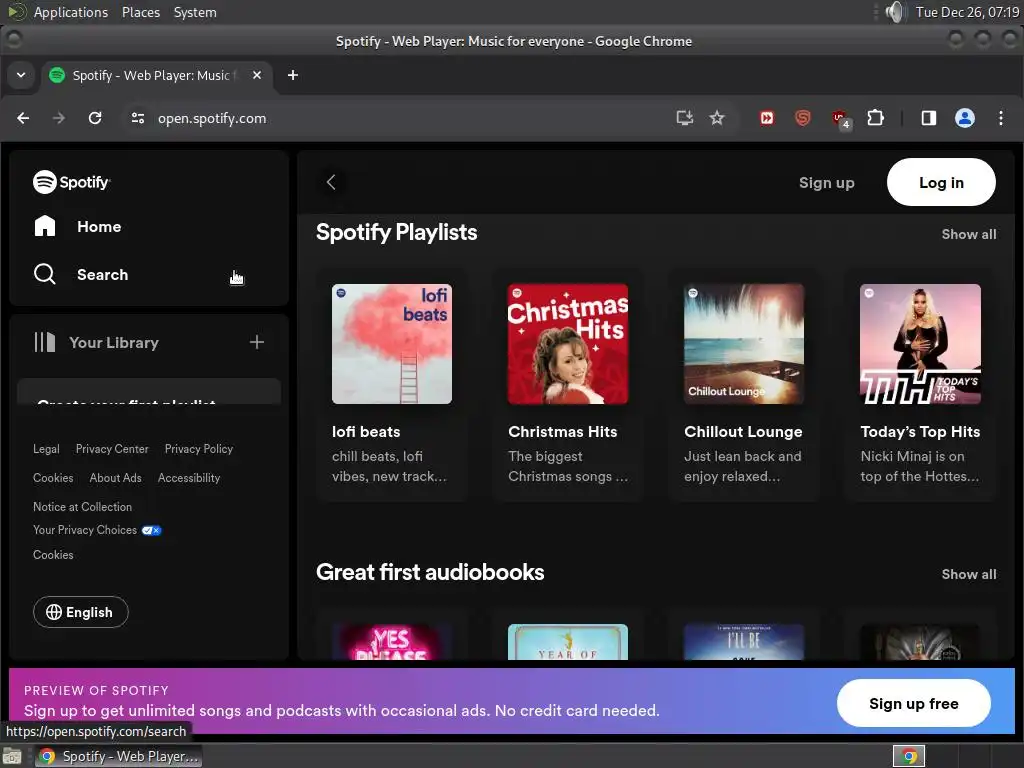Click the lofi beats title text
1024x768 pixels.
point(366,432)
